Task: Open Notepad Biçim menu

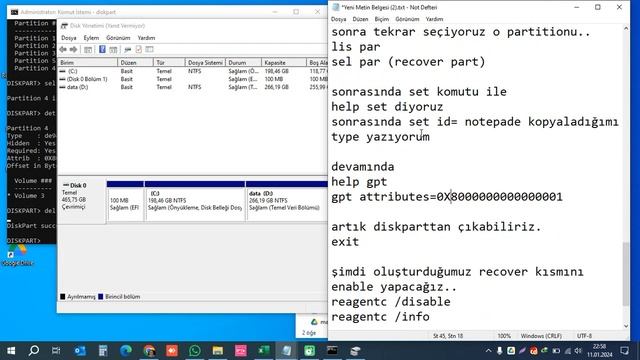Action: (382, 19)
